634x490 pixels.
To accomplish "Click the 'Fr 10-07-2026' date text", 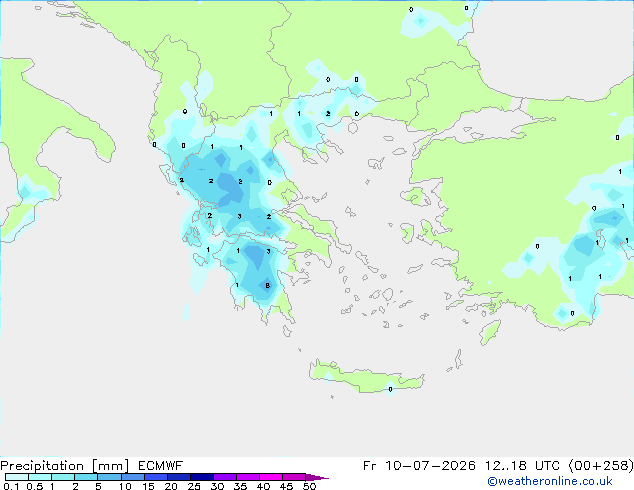I will (x=419, y=466).
